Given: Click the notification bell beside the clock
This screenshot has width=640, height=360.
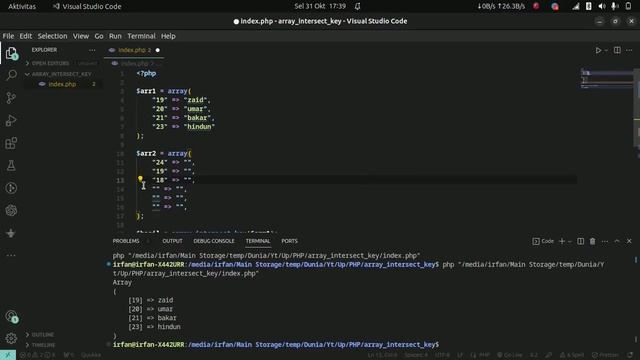Looking at the screenshot, I should click(x=358, y=6).
